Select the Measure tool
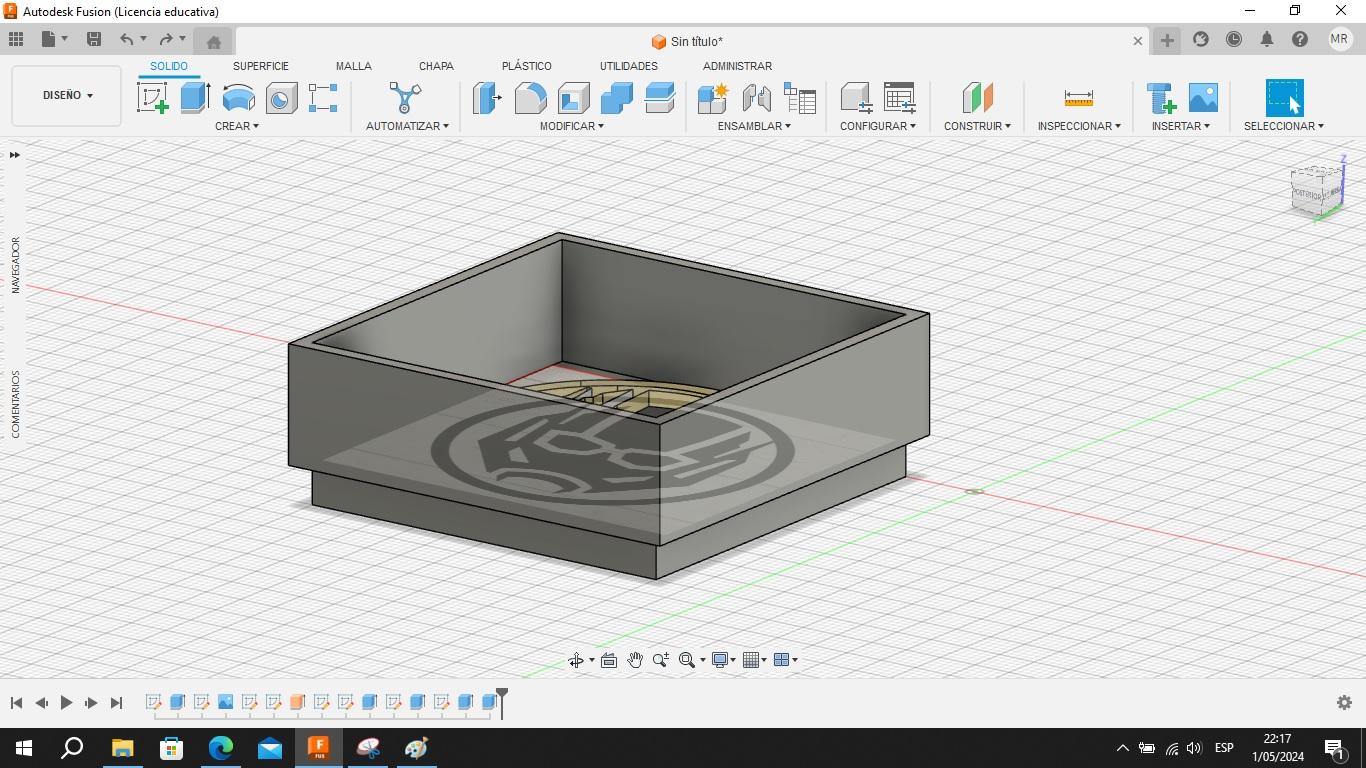 [1078, 98]
